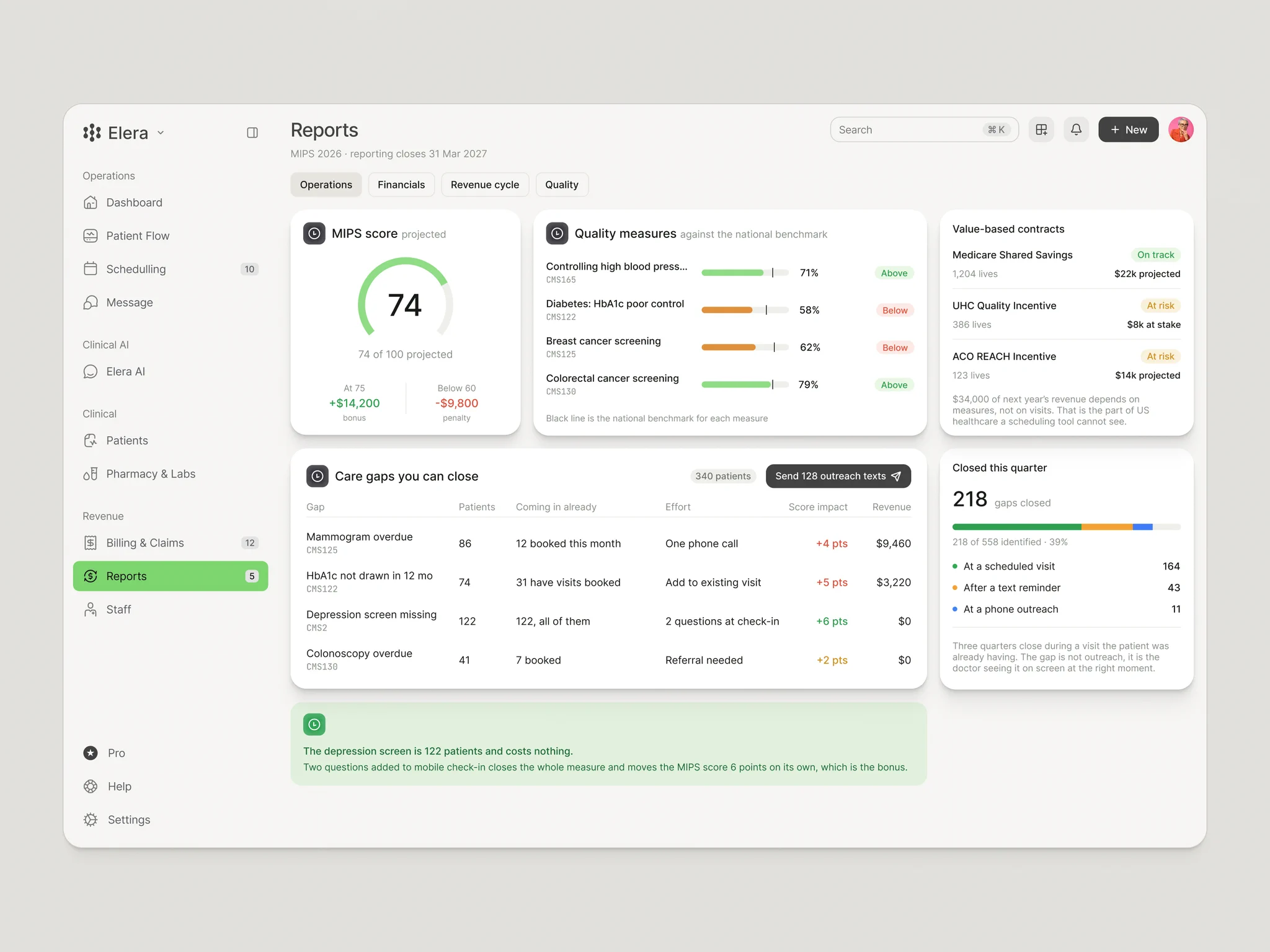Click the Mammogram overdue row name
The image size is (1270, 952).
pos(360,537)
